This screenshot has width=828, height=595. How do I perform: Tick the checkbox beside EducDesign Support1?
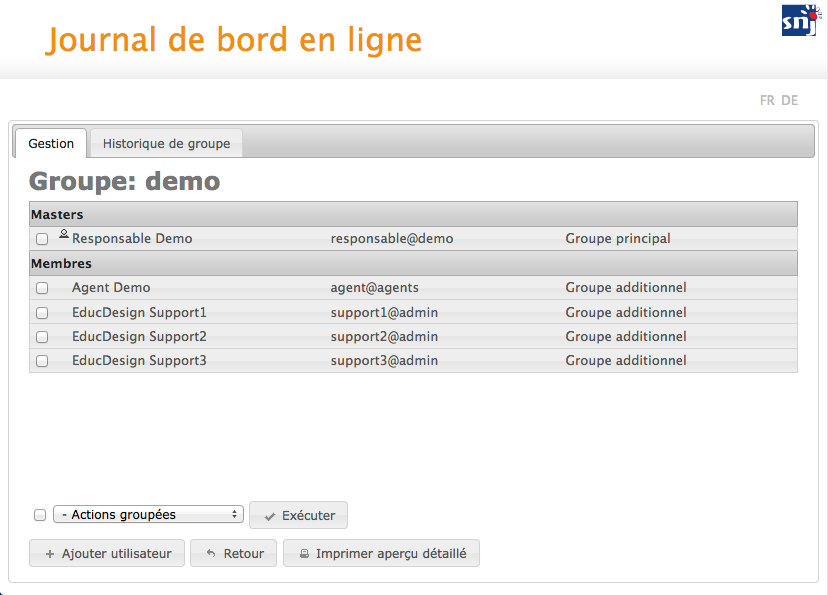[x=40, y=312]
